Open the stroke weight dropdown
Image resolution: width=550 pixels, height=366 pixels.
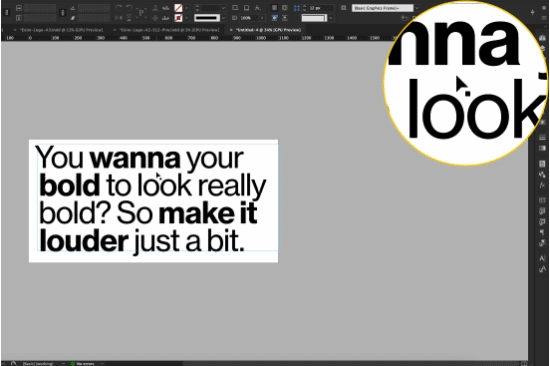pos(223,8)
